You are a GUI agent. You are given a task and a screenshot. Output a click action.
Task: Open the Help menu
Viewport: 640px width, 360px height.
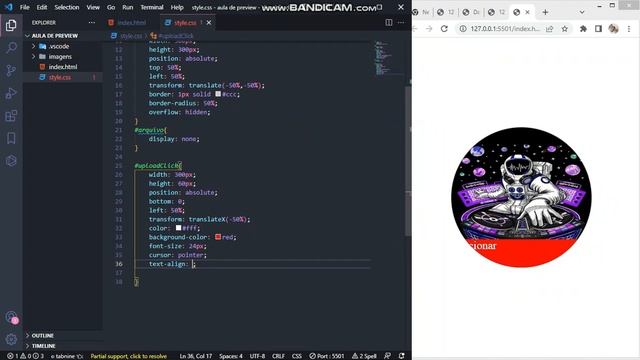pos(177,7)
